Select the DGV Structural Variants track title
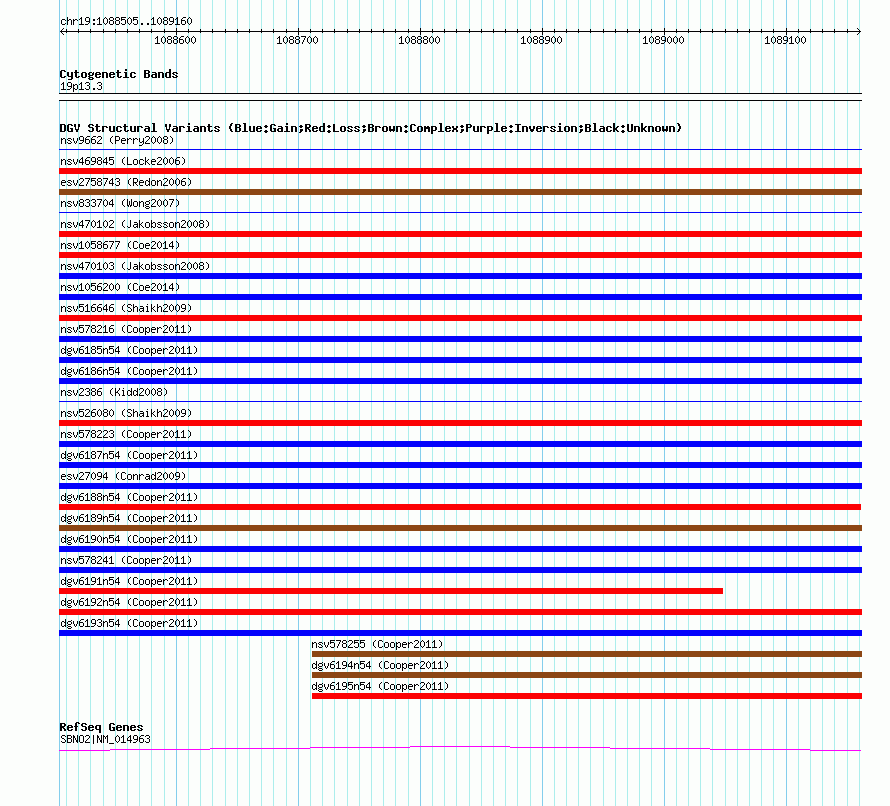This screenshot has width=890, height=806. click(x=370, y=128)
